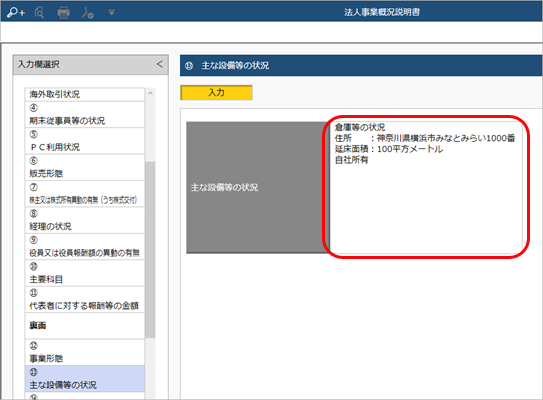
Task: Click the page search magnifier icon
Action: (39, 13)
